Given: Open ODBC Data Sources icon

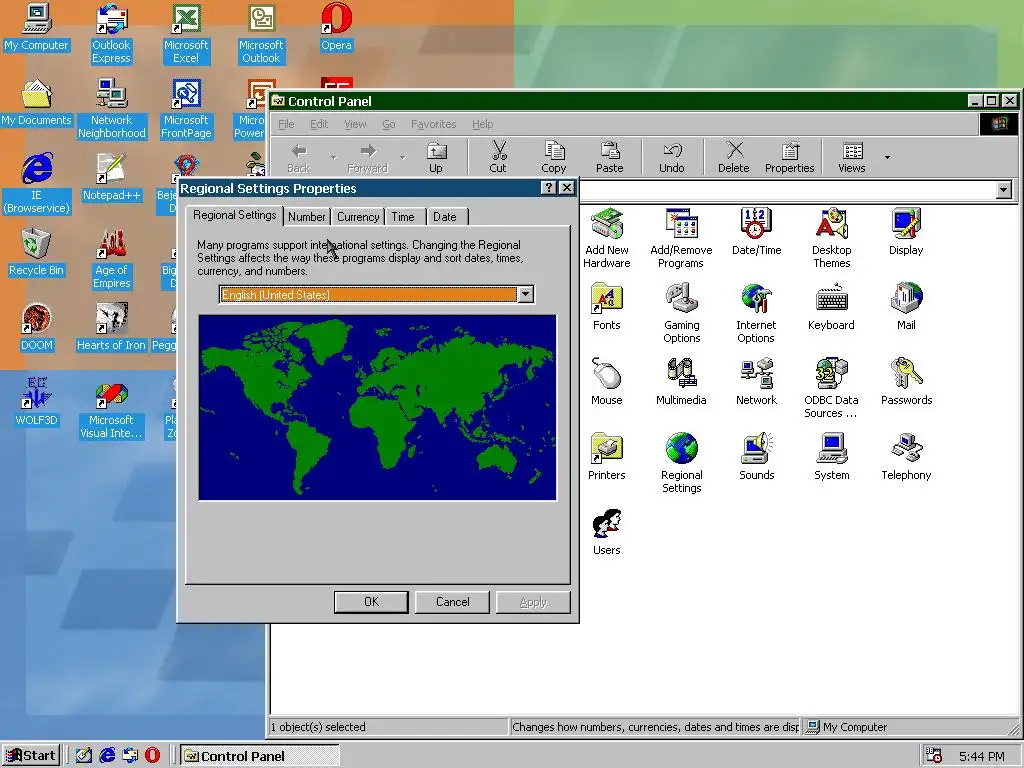Looking at the screenshot, I should pyautogui.click(x=831, y=388).
